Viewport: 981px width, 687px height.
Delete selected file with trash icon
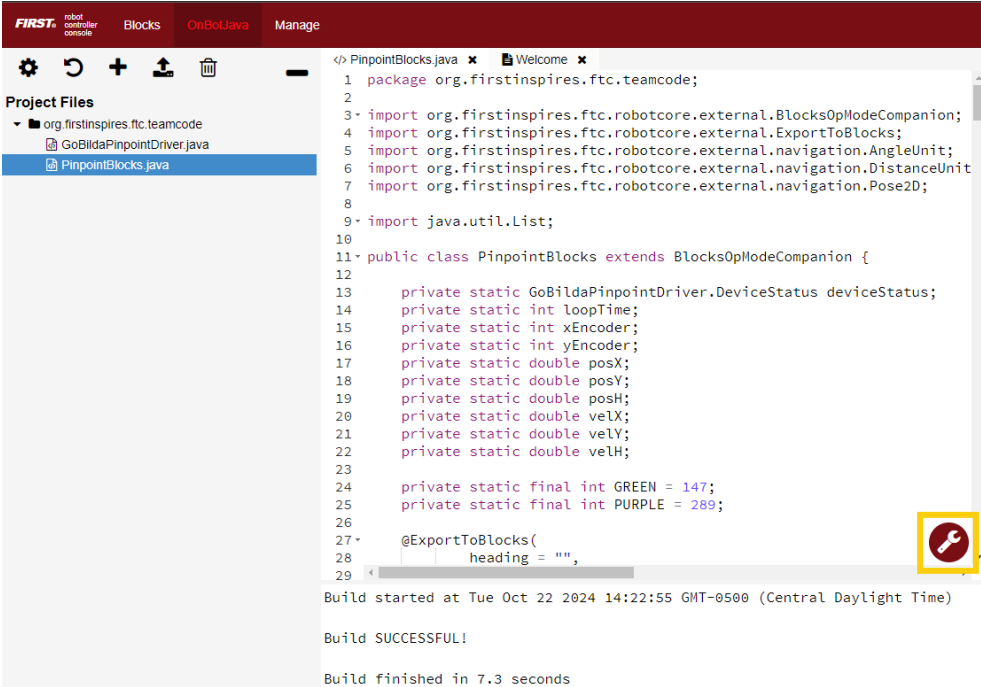(208, 68)
